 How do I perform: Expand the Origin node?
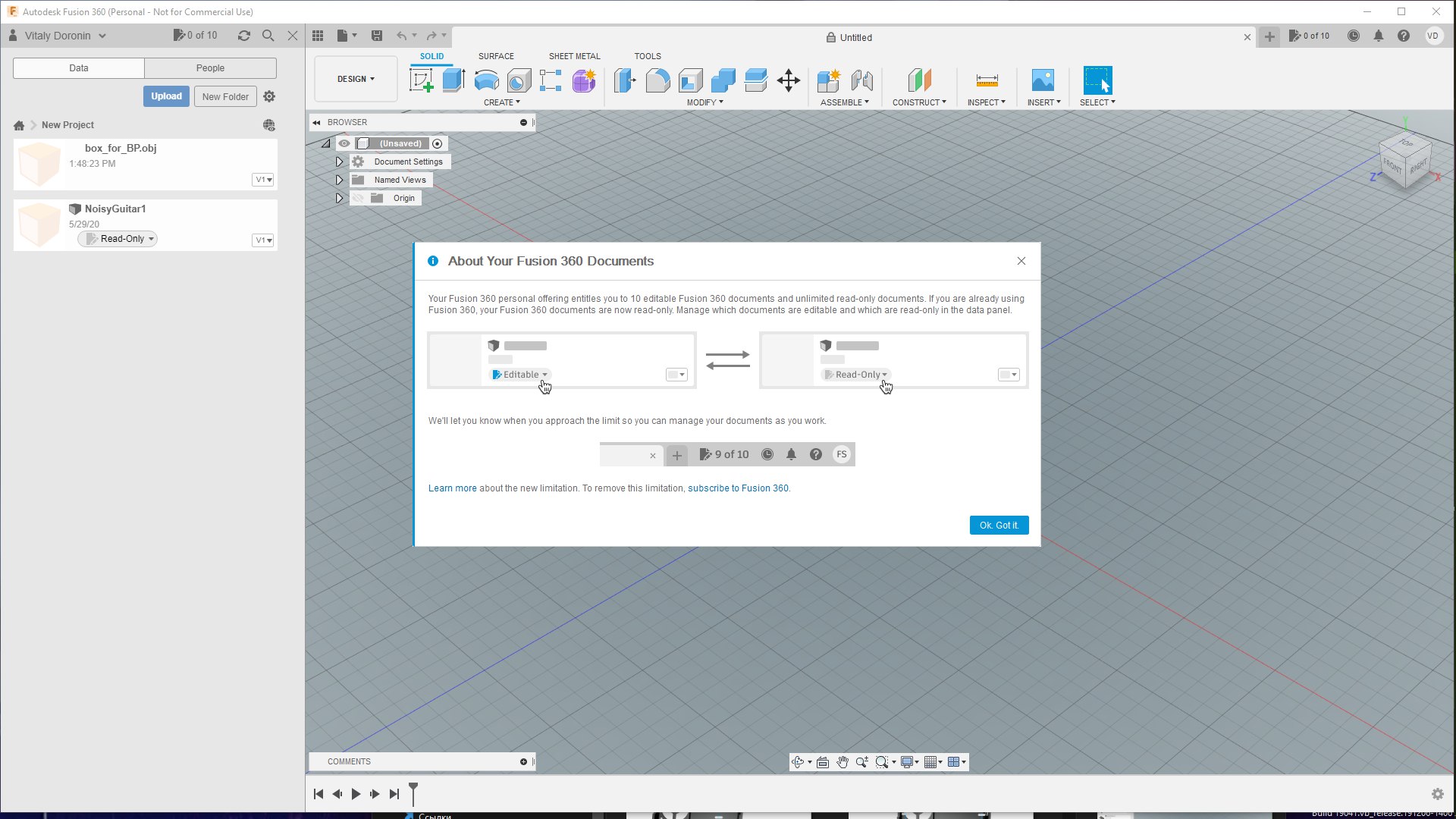[339, 198]
